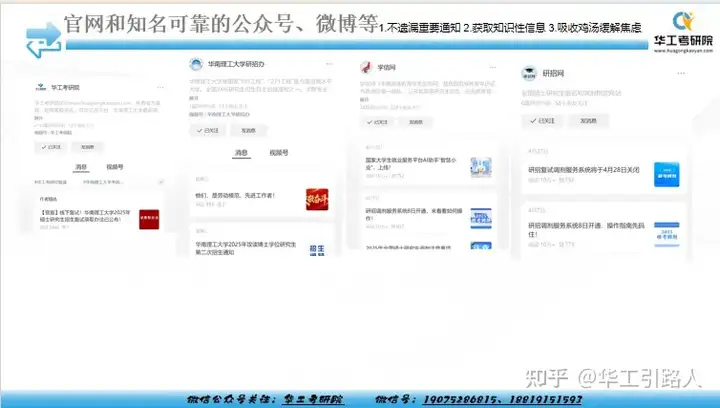Open the 华南理工大学研招办 account avatar

coord(196,64)
